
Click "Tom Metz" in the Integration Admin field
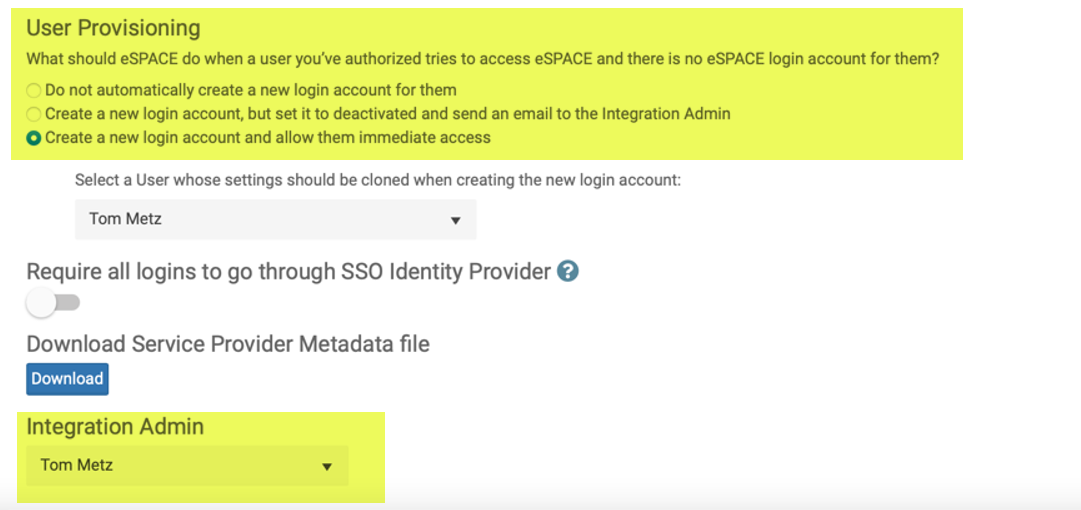tap(76, 465)
